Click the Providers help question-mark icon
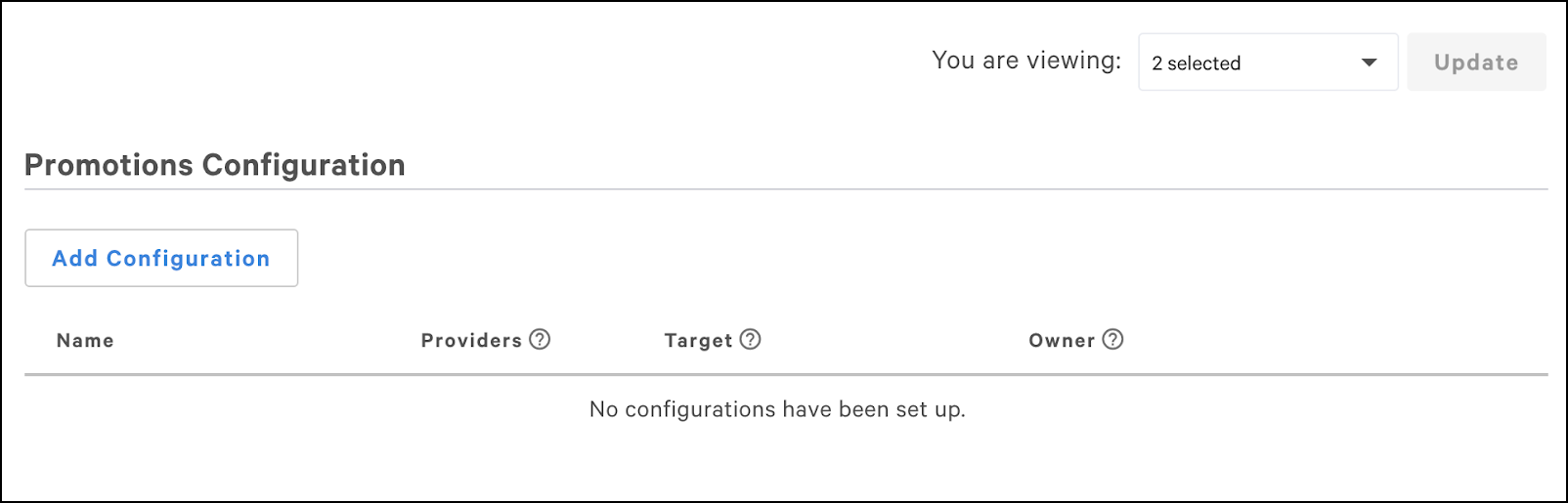The width and height of the screenshot is (1568, 503). (x=540, y=339)
